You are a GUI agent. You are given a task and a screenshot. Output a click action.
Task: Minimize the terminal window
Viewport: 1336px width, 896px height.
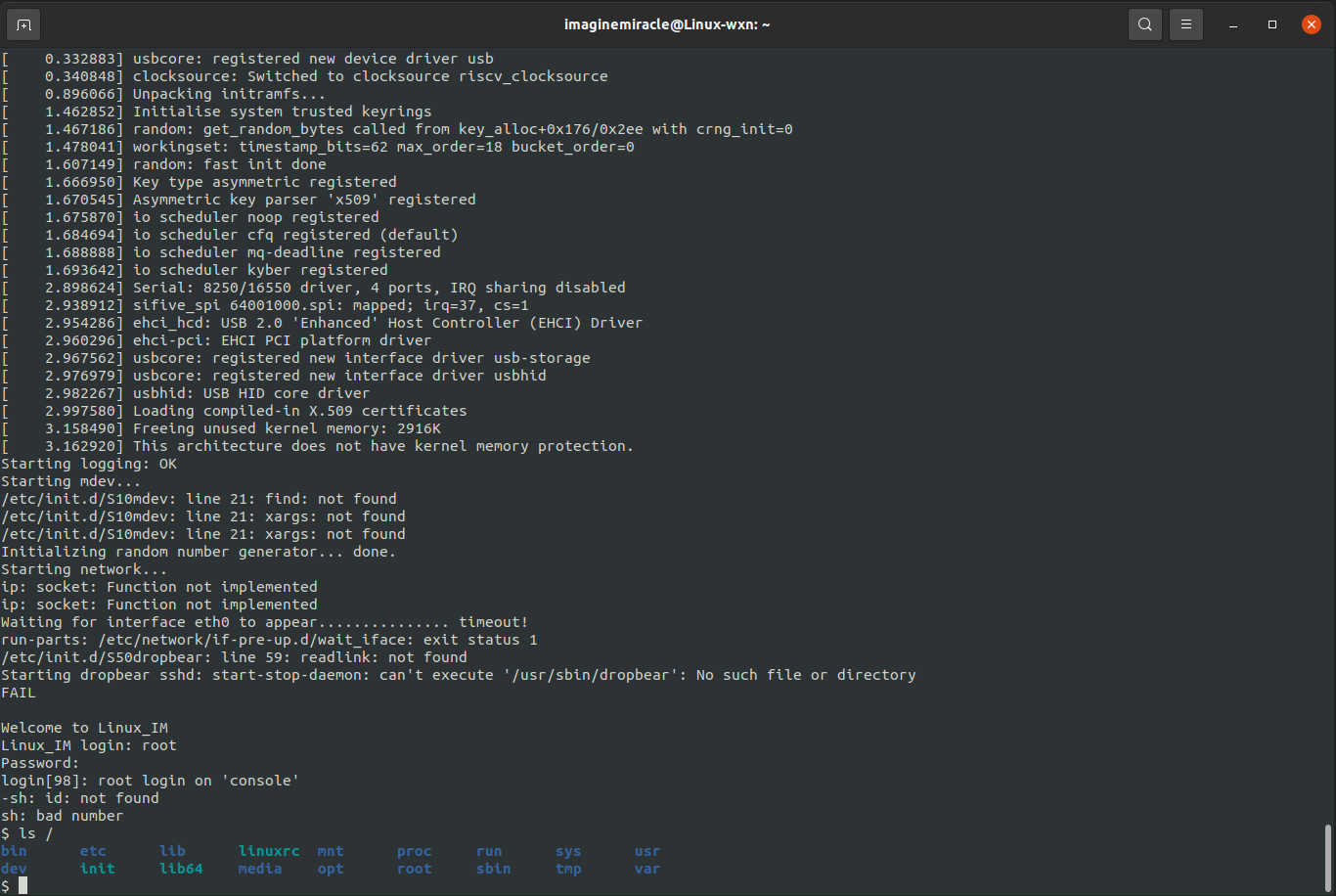click(x=1232, y=23)
